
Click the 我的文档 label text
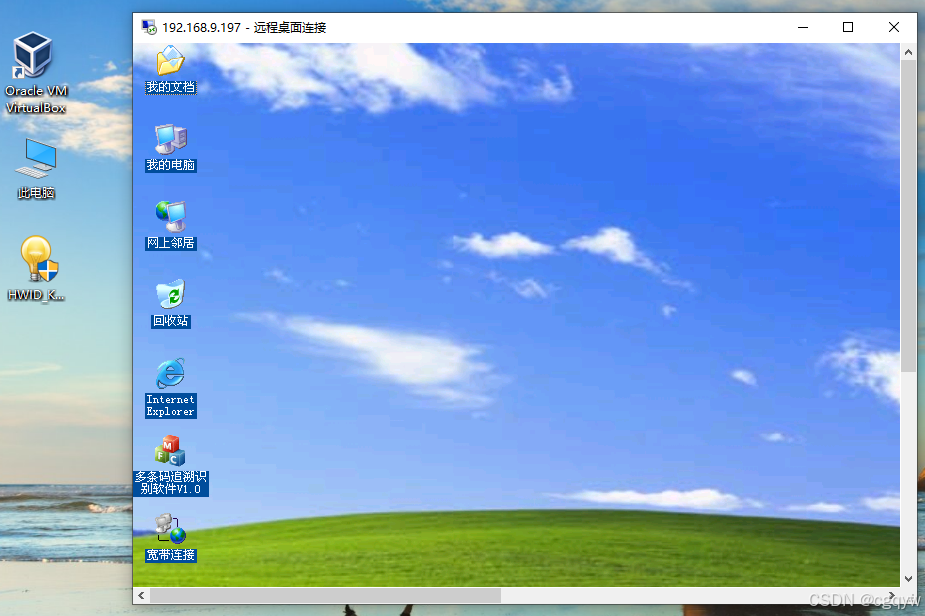click(x=170, y=87)
